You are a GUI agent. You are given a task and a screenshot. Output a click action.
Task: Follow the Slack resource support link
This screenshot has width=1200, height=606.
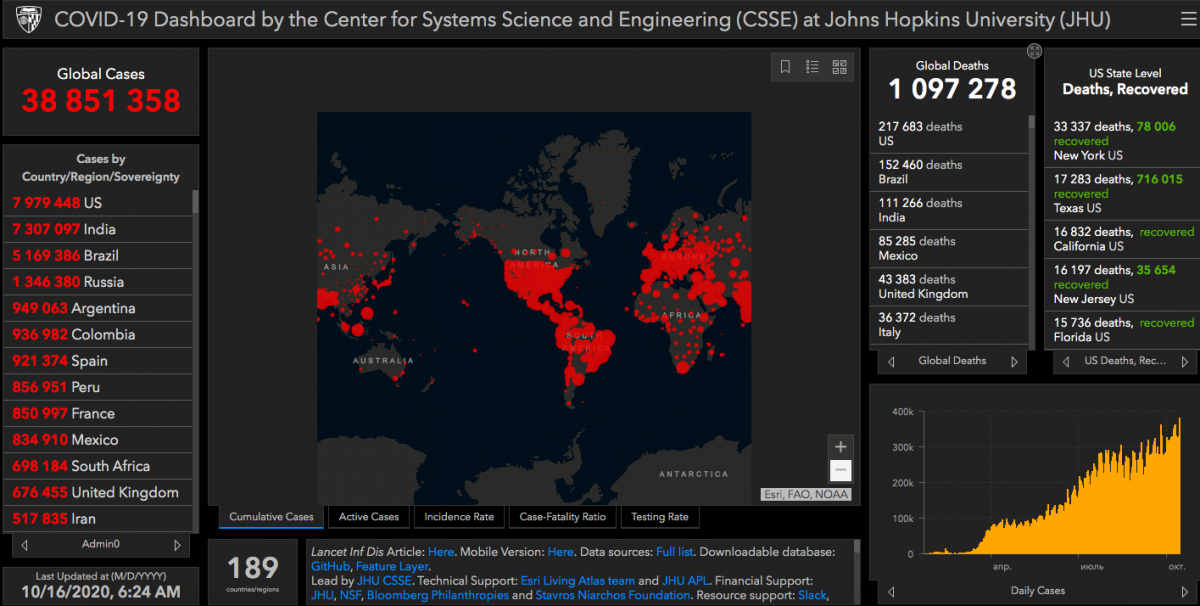(813, 595)
